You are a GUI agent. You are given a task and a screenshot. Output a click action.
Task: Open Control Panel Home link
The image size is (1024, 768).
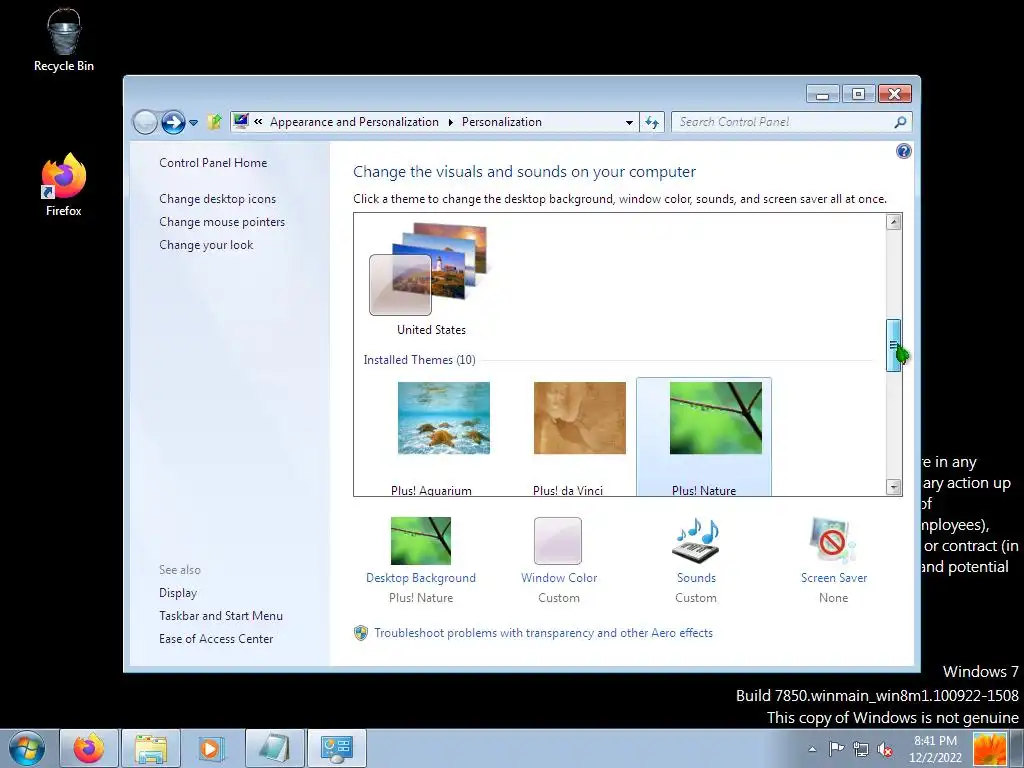(213, 163)
